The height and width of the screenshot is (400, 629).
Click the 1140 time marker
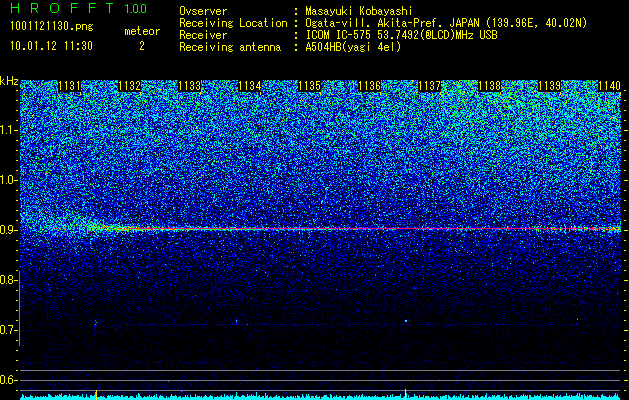click(x=609, y=86)
